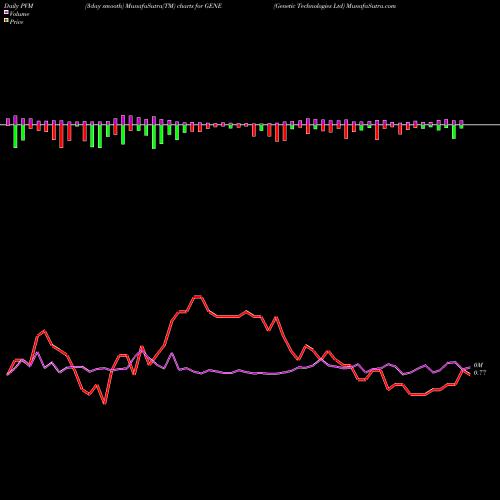The image size is (500, 500).
Task: Click the magenta Volume legend swatch
Action: click(x=6, y=12)
